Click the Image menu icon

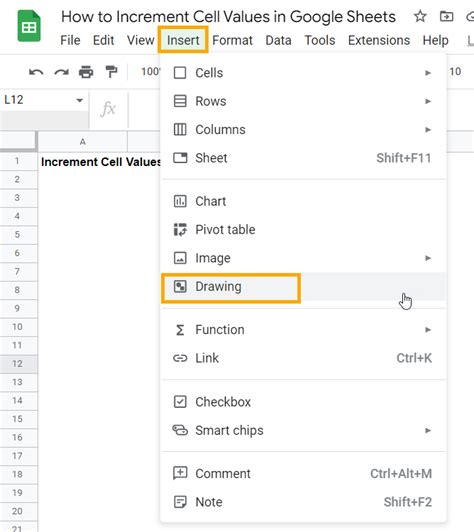(180, 258)
